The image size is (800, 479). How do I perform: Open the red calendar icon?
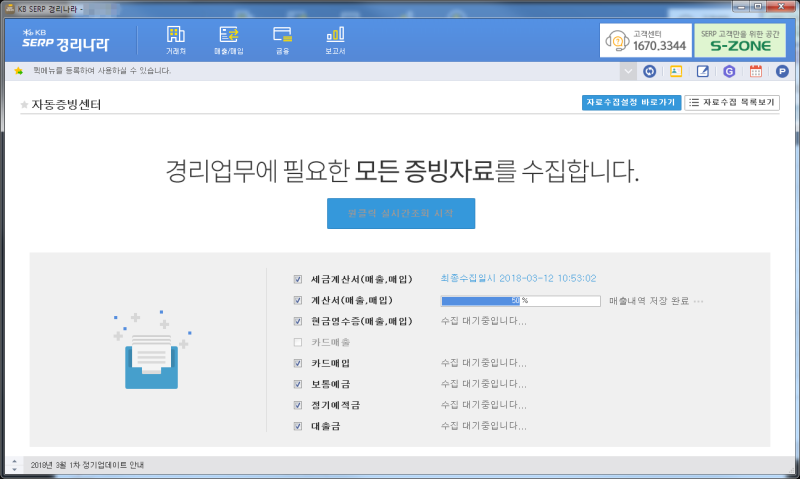tap(756, 71)
